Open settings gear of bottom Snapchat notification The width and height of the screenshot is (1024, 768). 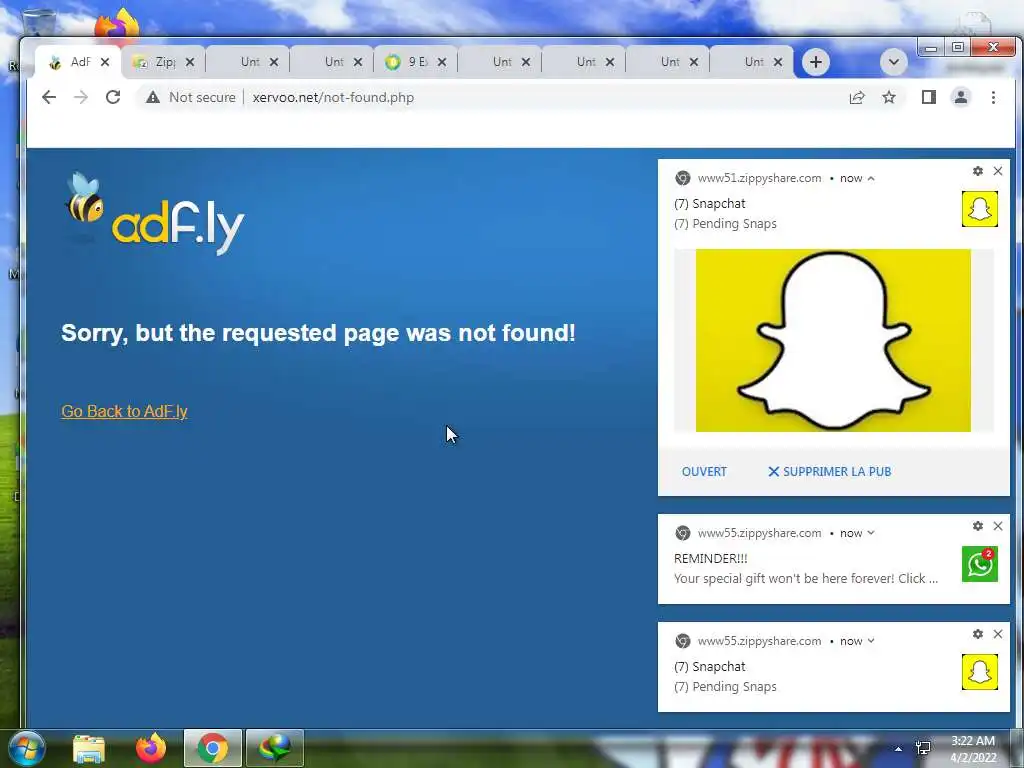[x=978, y=634]
